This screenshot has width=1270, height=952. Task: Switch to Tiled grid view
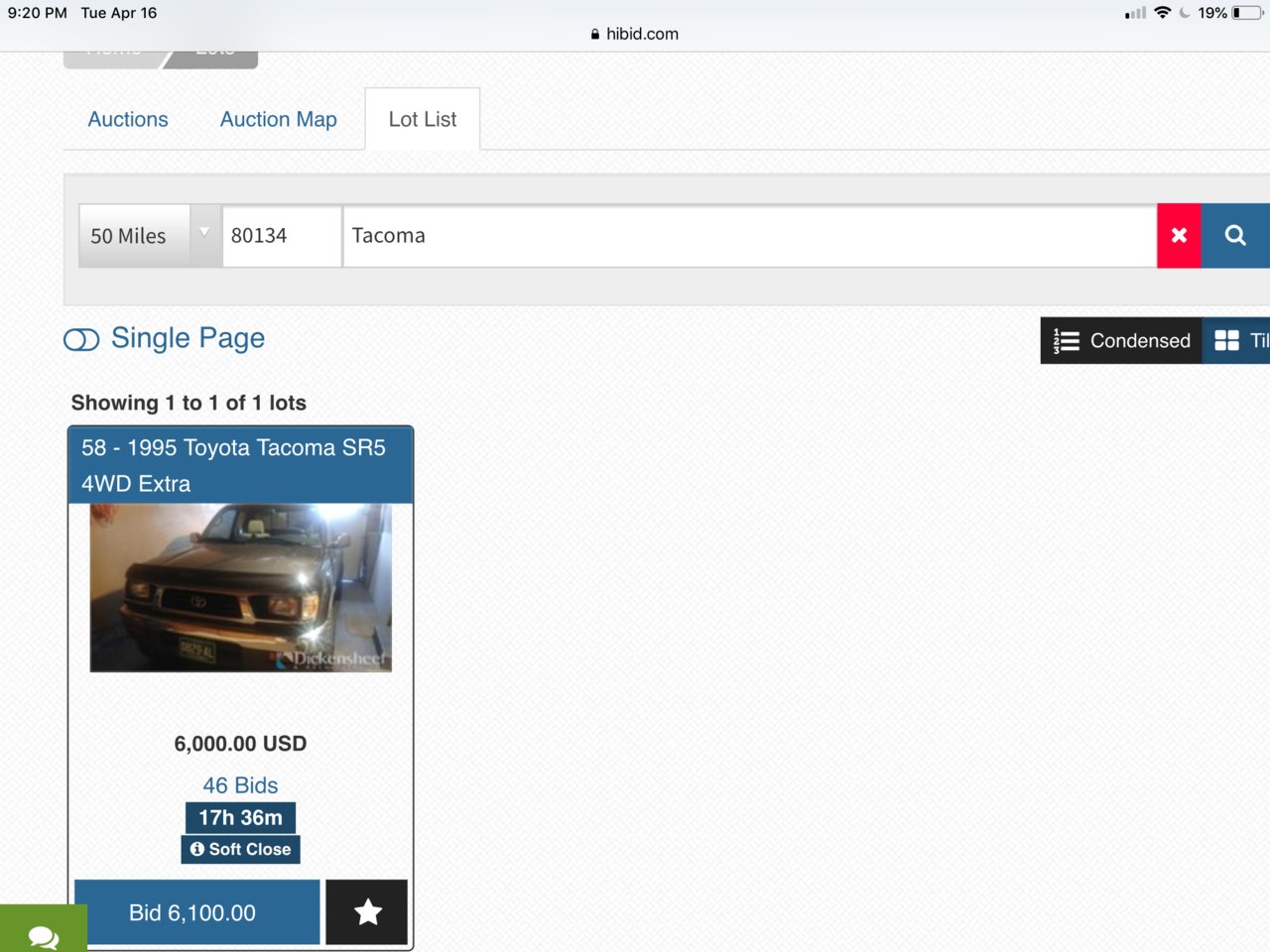[x=1237, y=340]
